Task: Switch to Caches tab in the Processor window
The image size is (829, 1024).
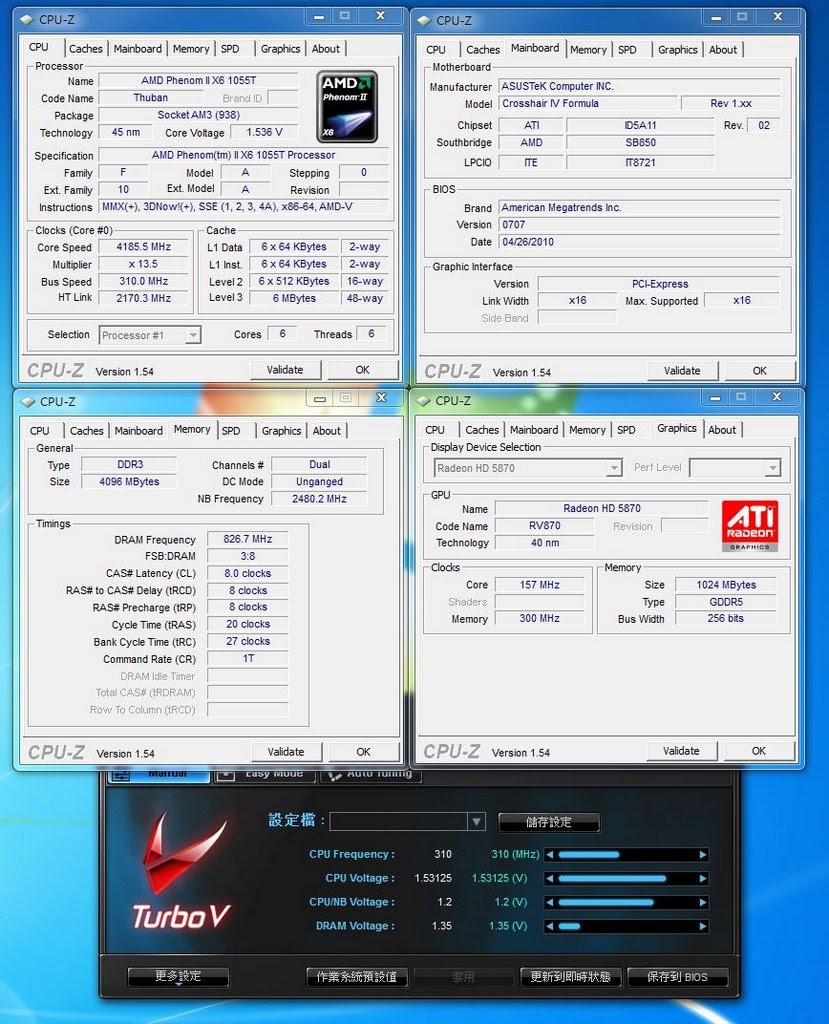Action: tap(86, 49)
